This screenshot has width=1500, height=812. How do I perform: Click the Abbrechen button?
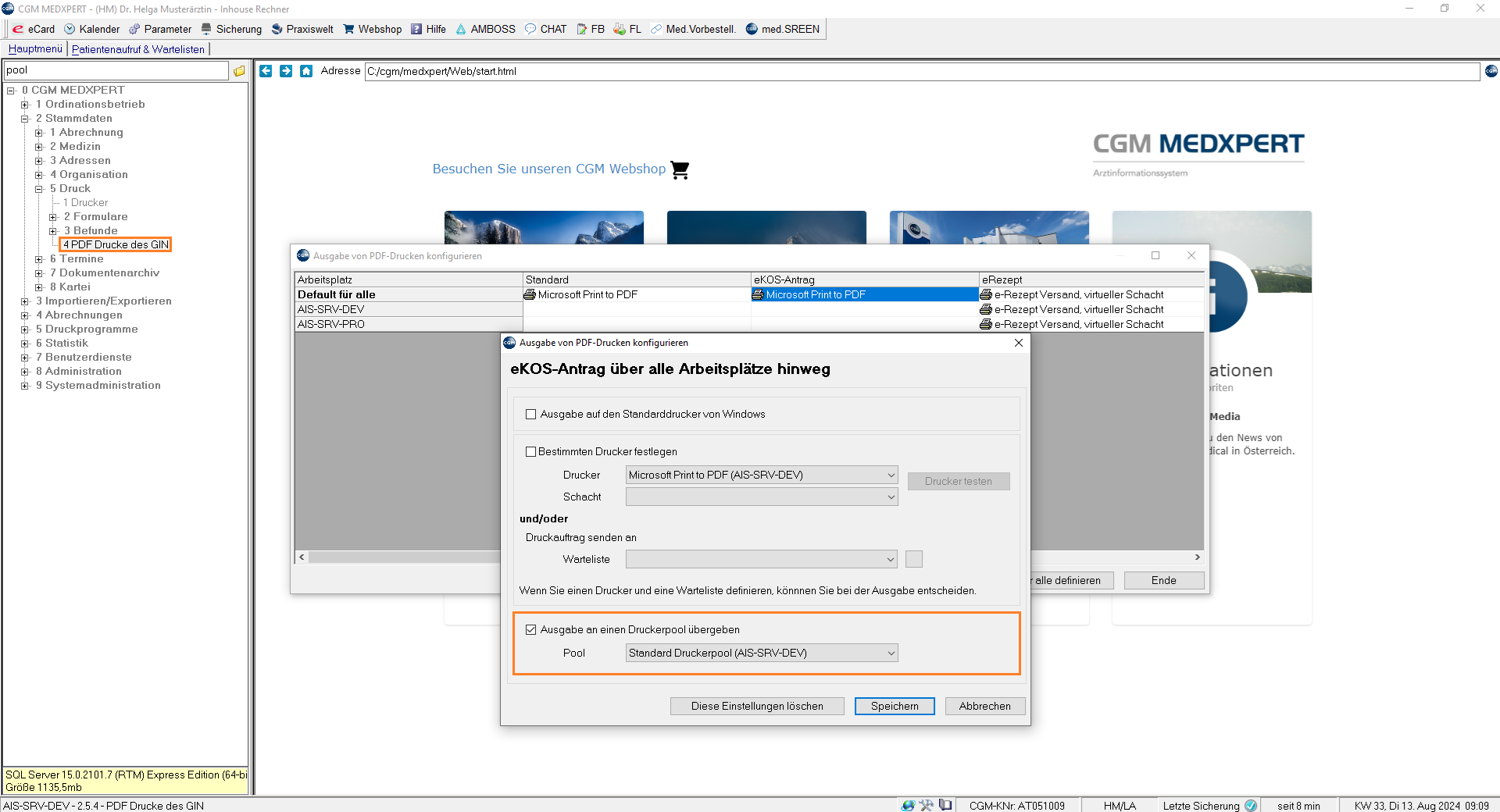(x=984, y=706)
